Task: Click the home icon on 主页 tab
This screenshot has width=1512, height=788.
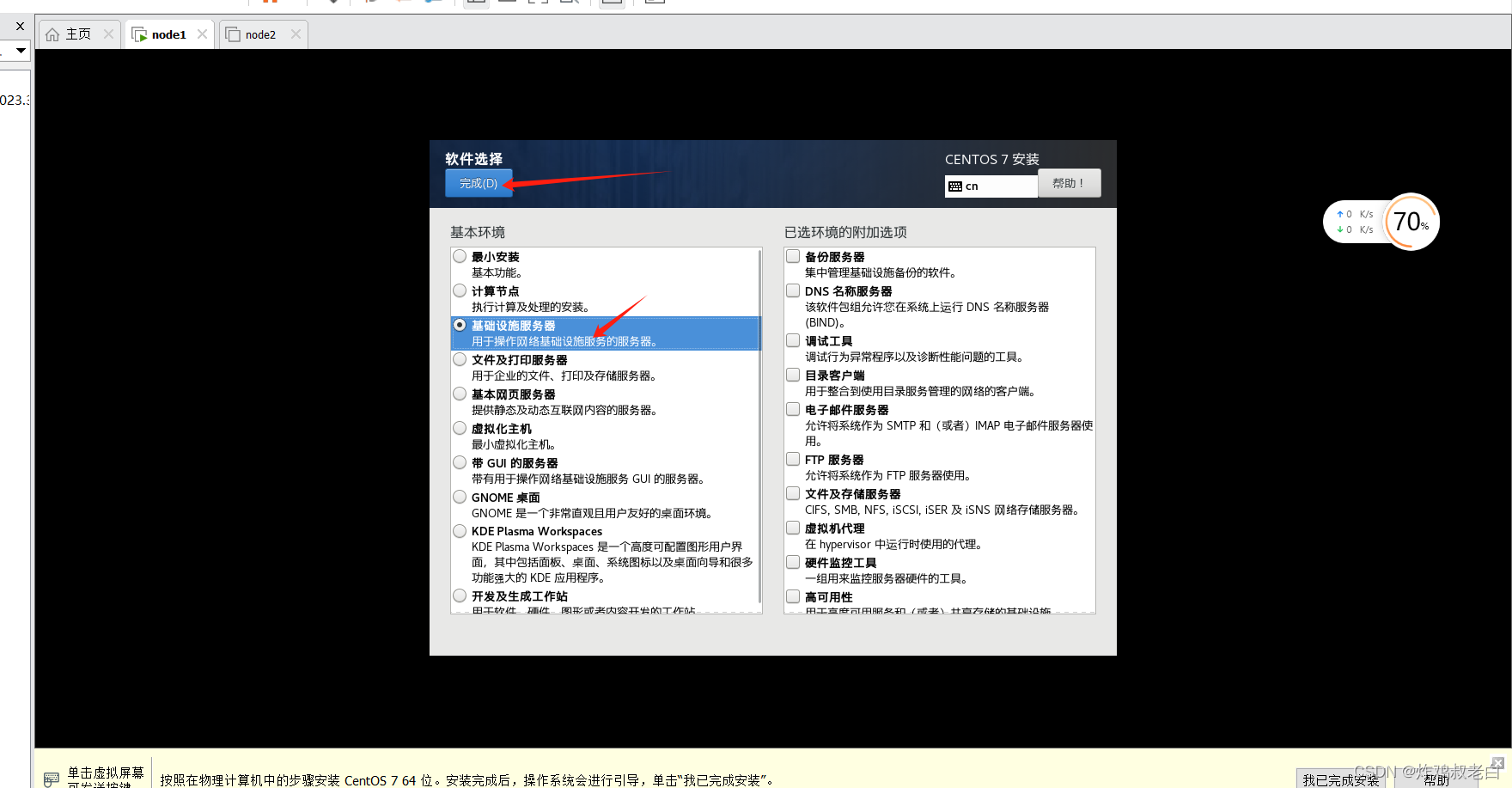Action: [52, 34]
